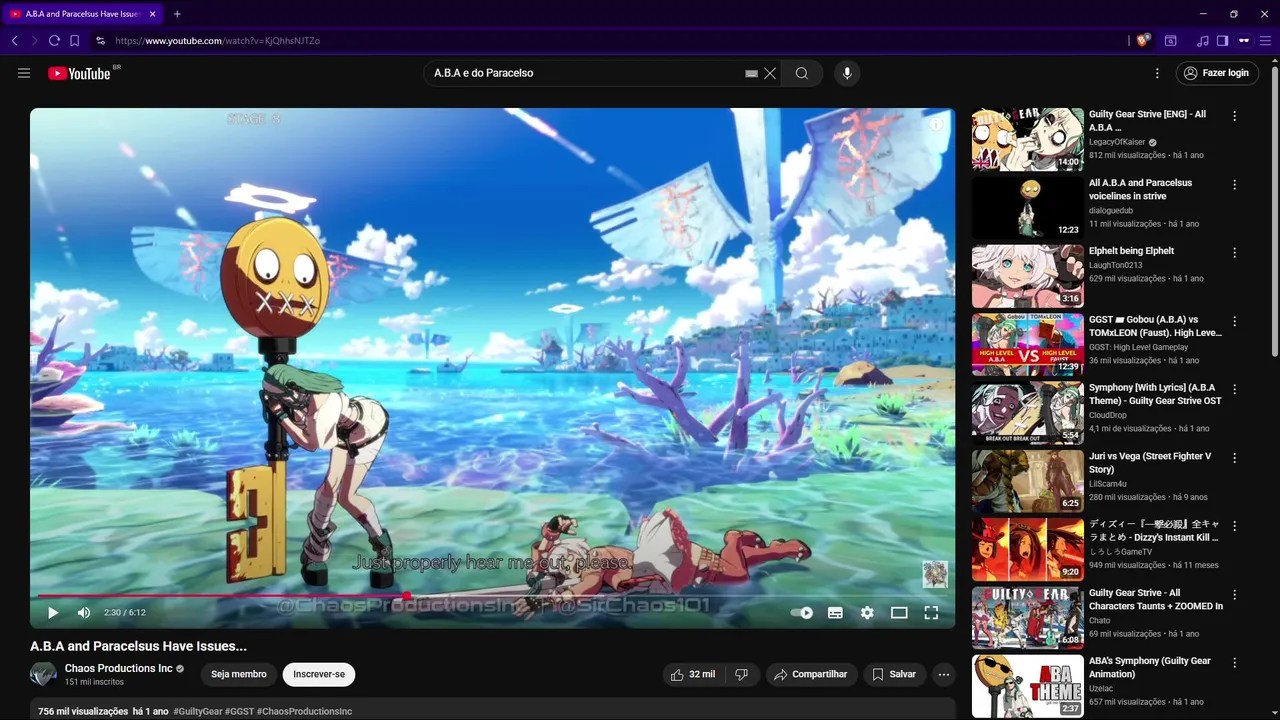Open the player settings gear
This screenshot has height=720, width=1280.
pos(867,613)
